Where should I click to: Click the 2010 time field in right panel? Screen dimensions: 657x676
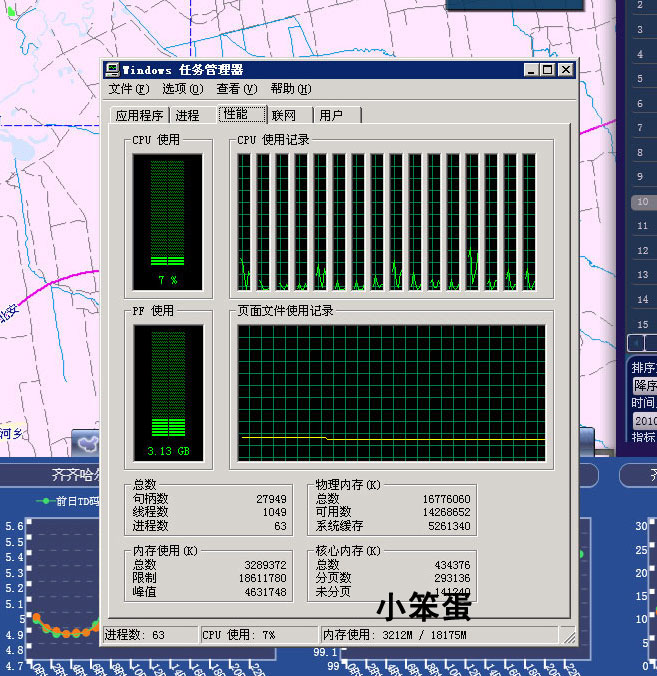click(x=645, y=421)
